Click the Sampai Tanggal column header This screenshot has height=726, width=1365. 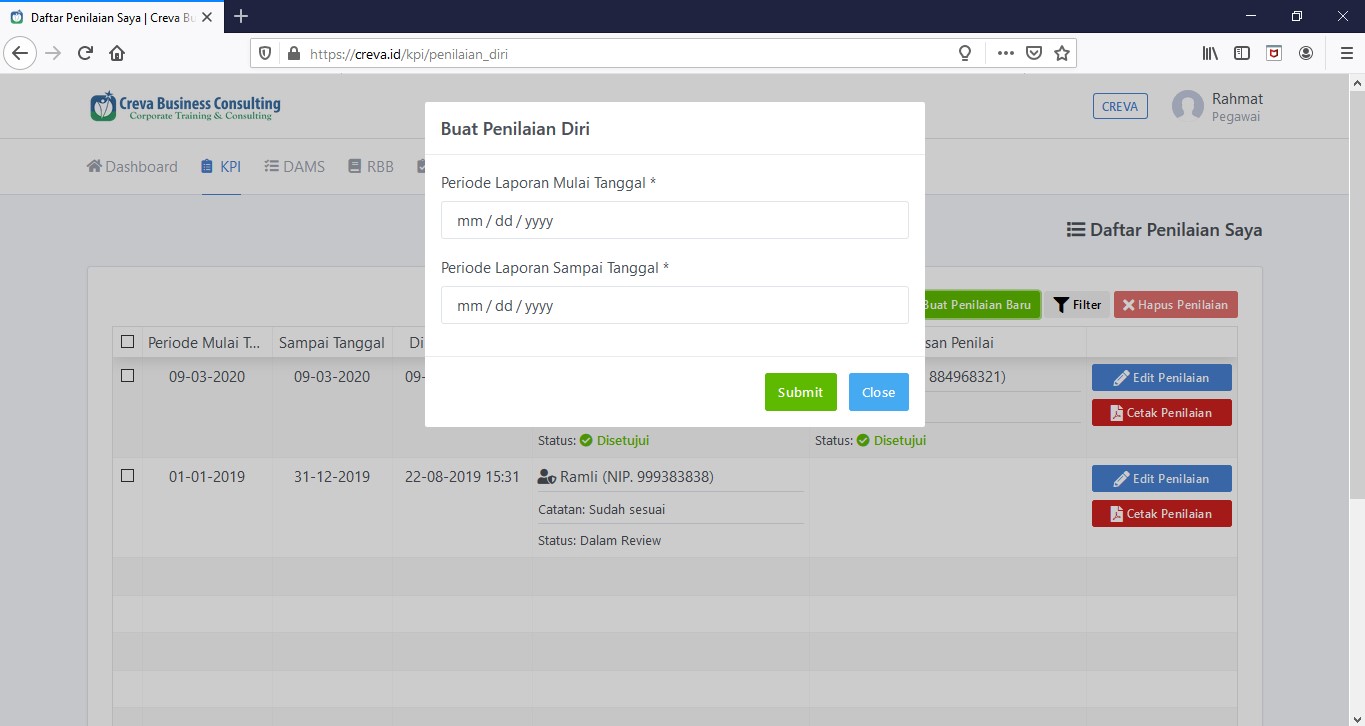pos(332,343)
